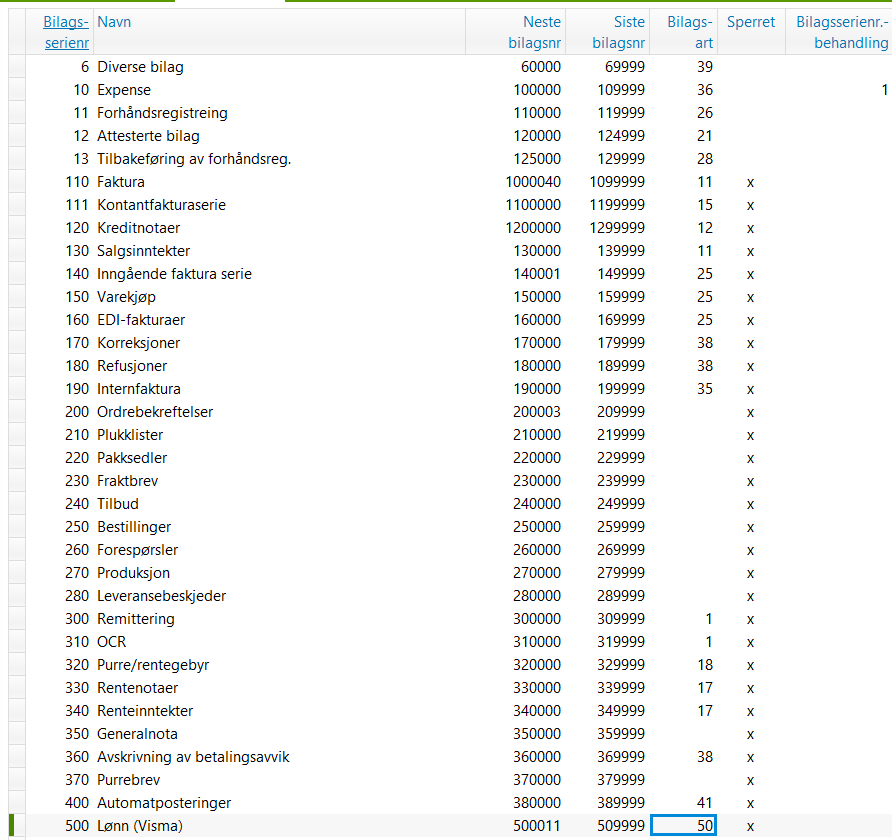Sort by Neste bilagsnr column header

pos(534,32)
